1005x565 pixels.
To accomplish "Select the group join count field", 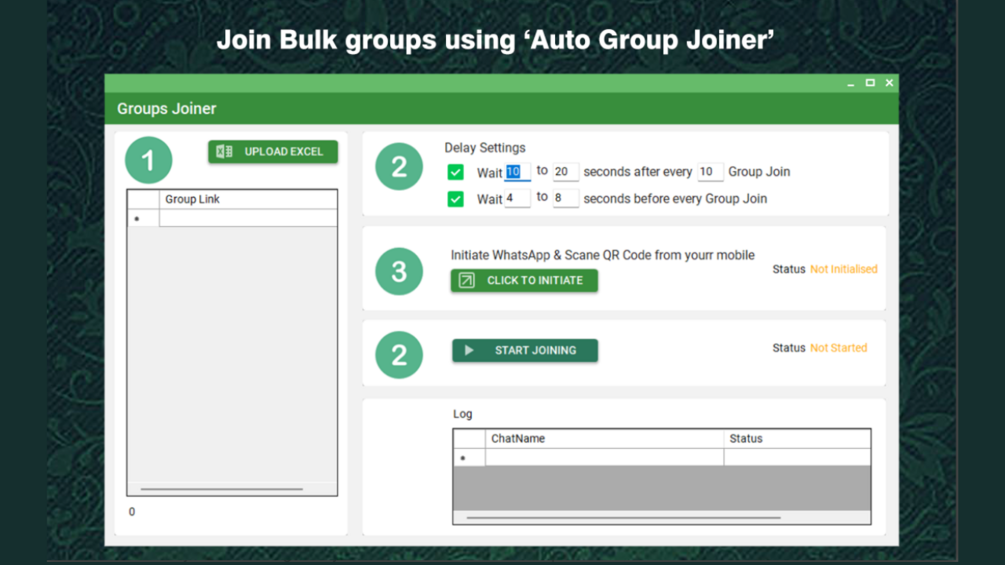I will tap(710, 172).
